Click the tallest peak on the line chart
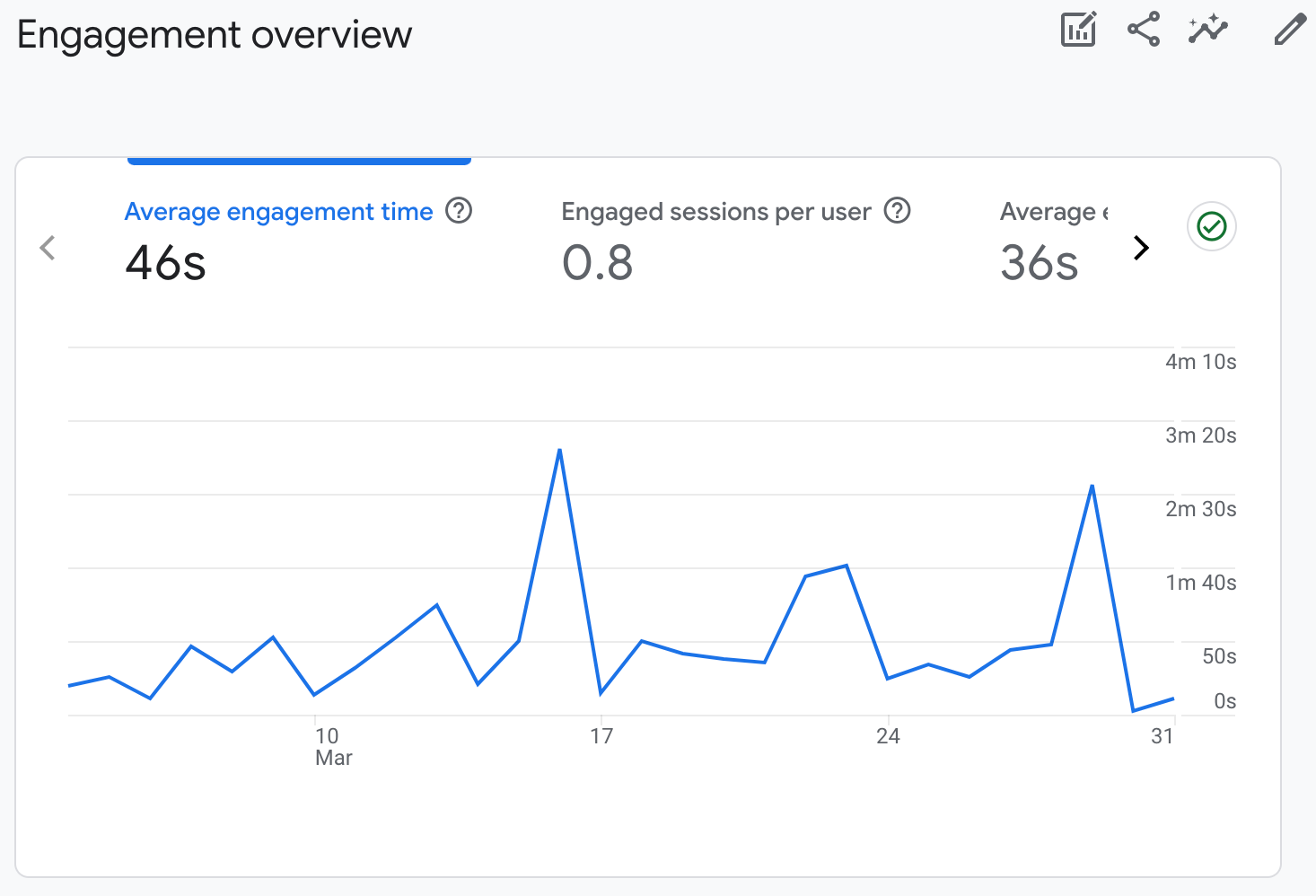Image resolution: width=1316 pixels, height=896 pixels. tap(559, 450)
